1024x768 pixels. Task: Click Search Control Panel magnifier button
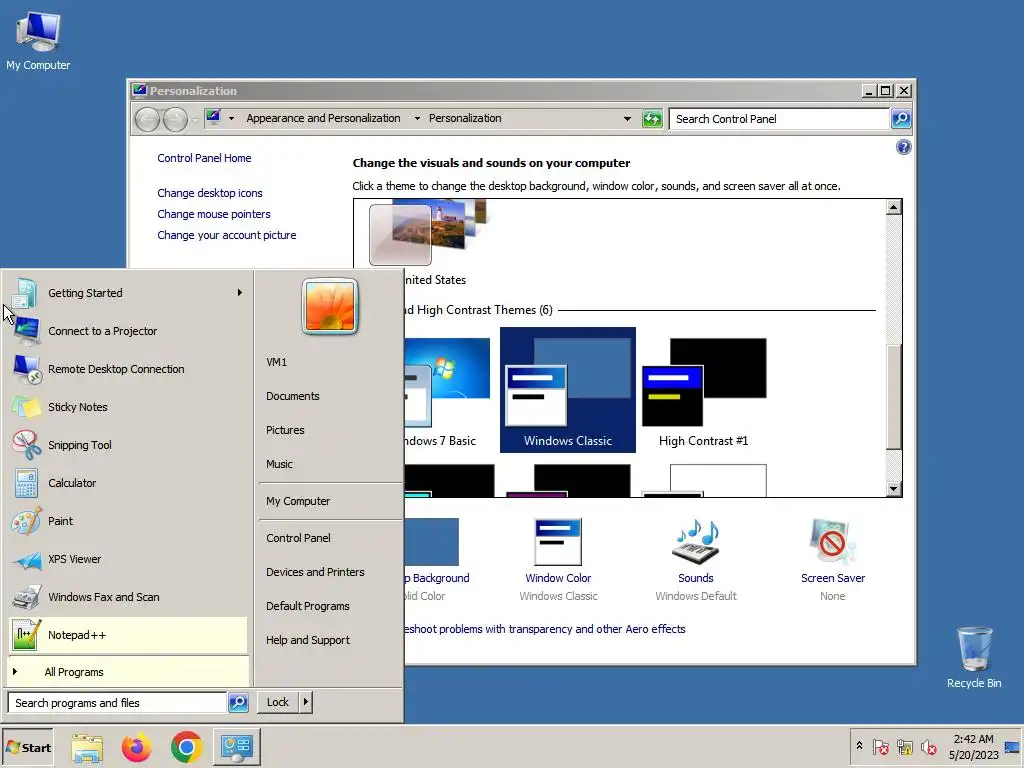click(x=901, y=119)
